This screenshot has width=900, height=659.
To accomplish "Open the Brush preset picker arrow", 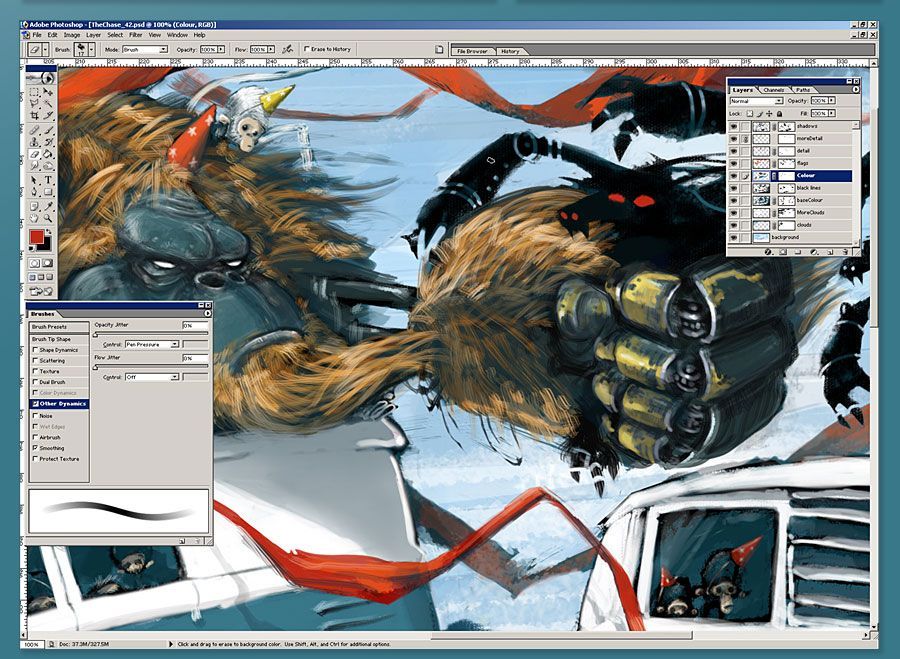I will pos(91,49).
